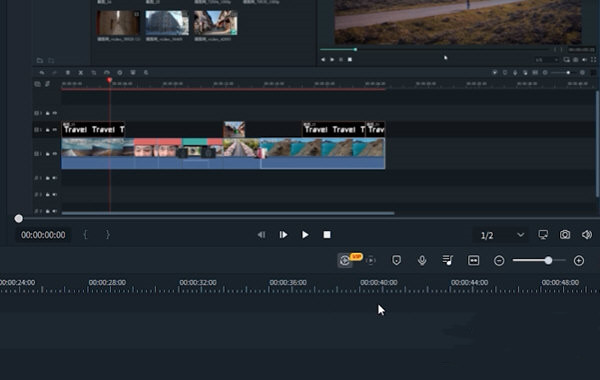This screenshot has height=380, width=600.
Task: Click the preview display monitor icon
Action: [x=543, y=235]
